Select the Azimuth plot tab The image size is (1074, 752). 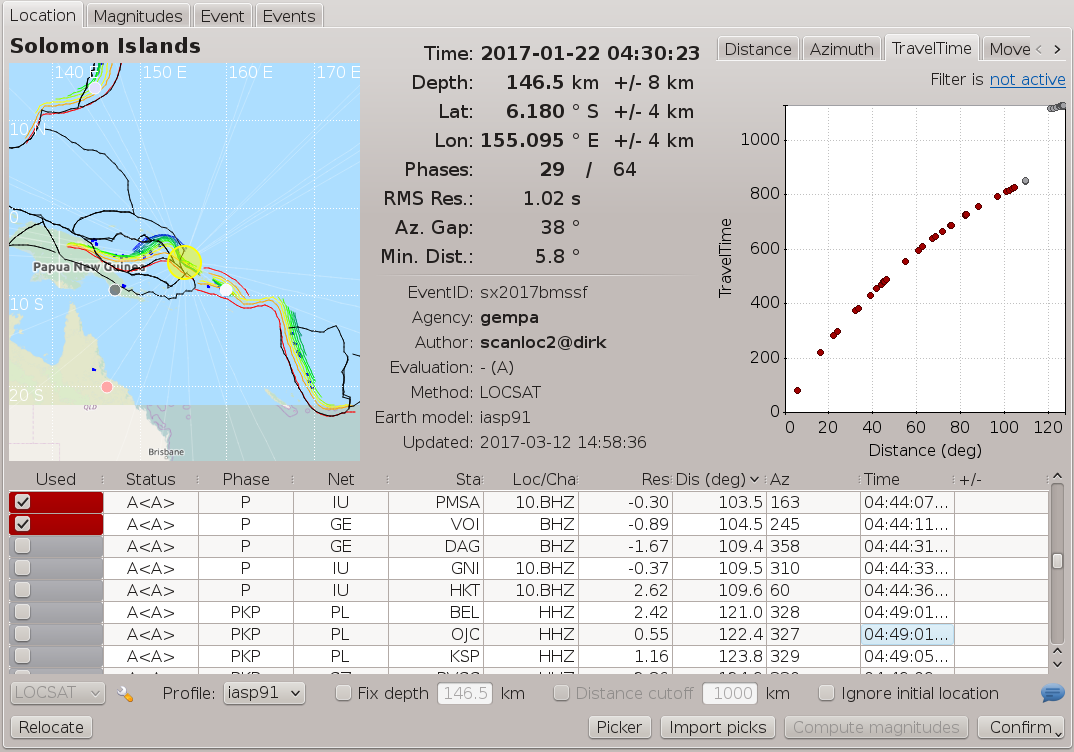pos(840,49)
